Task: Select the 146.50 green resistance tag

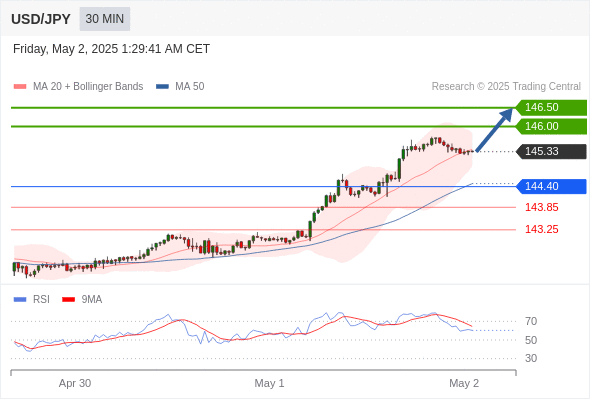Action: (551, 108)
